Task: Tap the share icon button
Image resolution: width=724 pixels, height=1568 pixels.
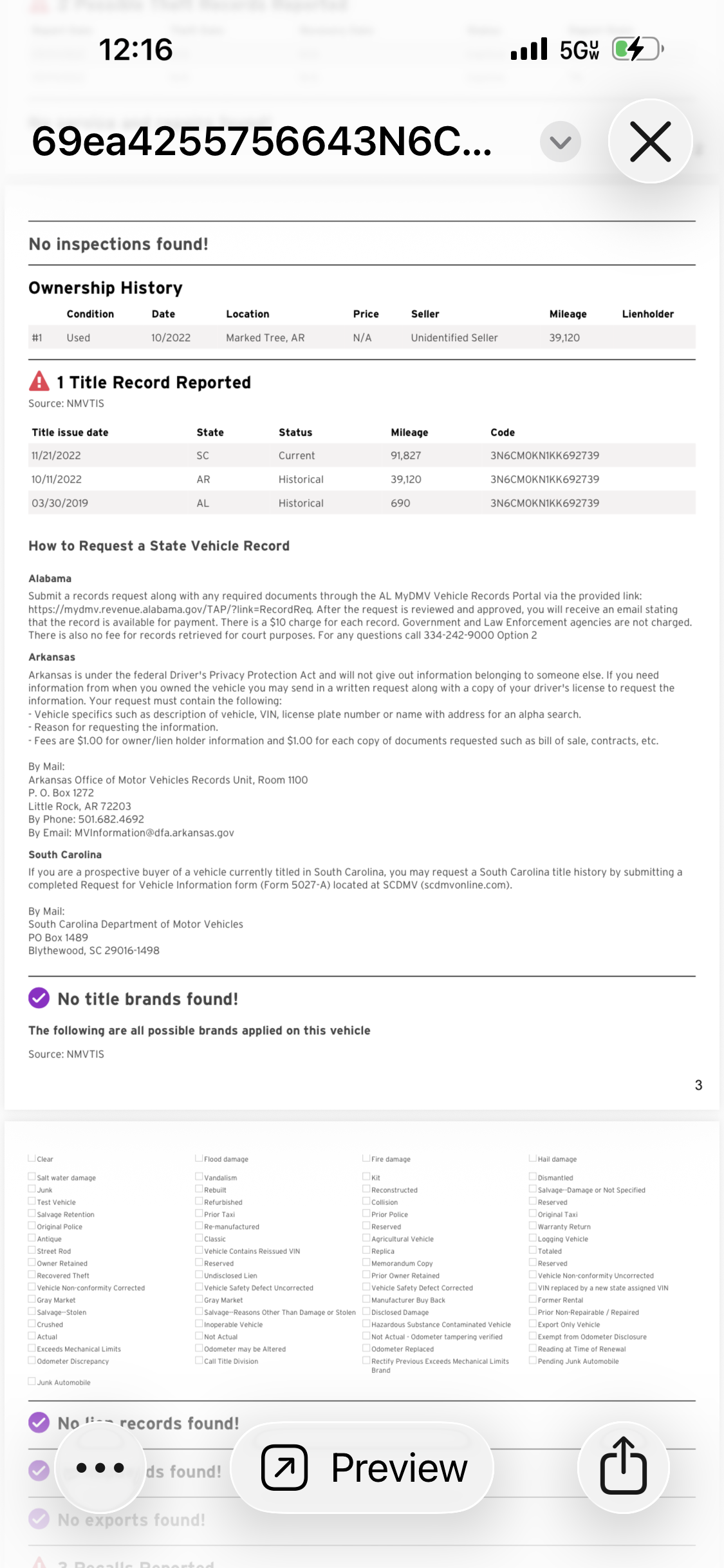Action: 623,1467
